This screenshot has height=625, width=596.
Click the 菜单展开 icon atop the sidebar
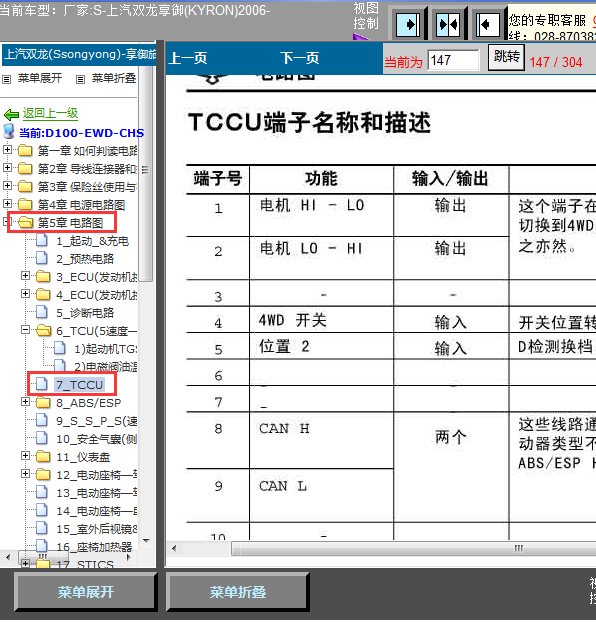6,79
